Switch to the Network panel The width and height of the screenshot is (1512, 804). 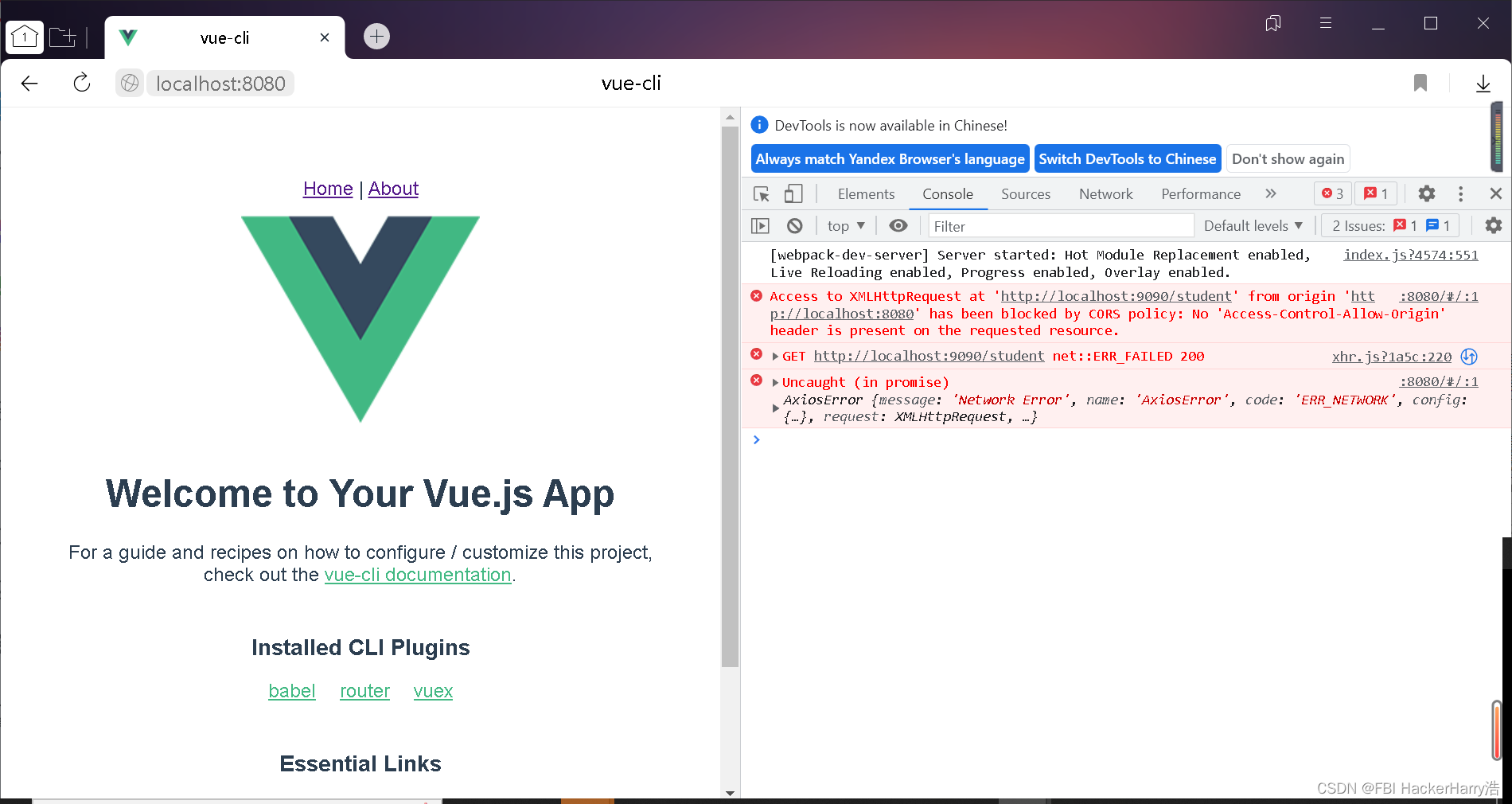(x=1105, y=193)
